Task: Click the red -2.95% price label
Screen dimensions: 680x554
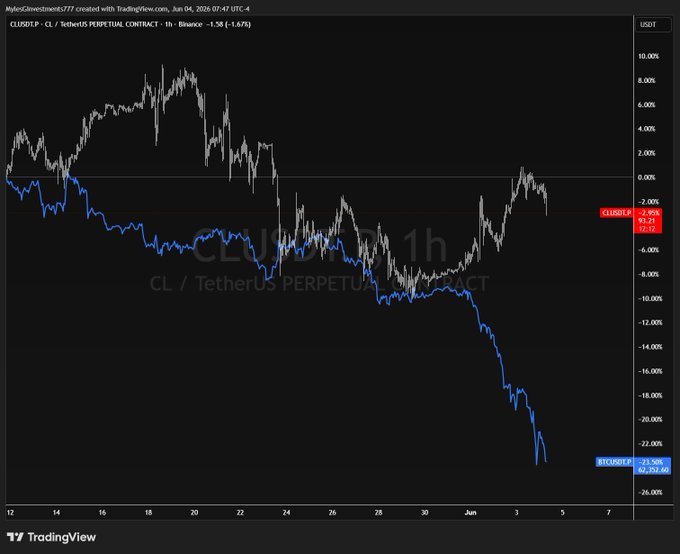Action: (x=649, y=213)
